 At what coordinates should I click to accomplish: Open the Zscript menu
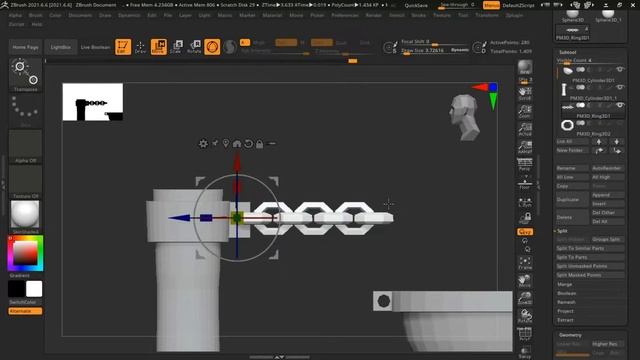pyautogui.click(x=16, y=24)
